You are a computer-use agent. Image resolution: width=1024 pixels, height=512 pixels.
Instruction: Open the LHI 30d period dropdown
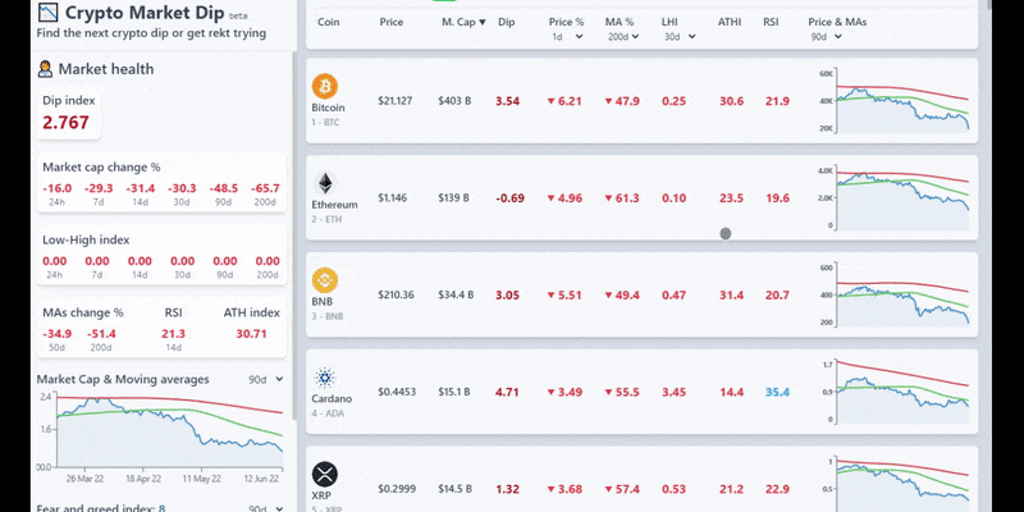point(678,37)
